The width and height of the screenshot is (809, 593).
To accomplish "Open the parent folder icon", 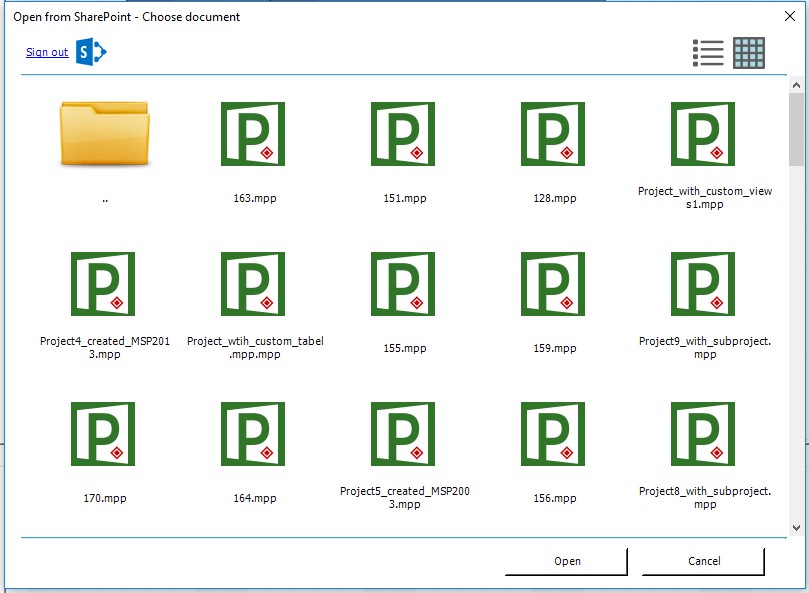I will 104,134.
